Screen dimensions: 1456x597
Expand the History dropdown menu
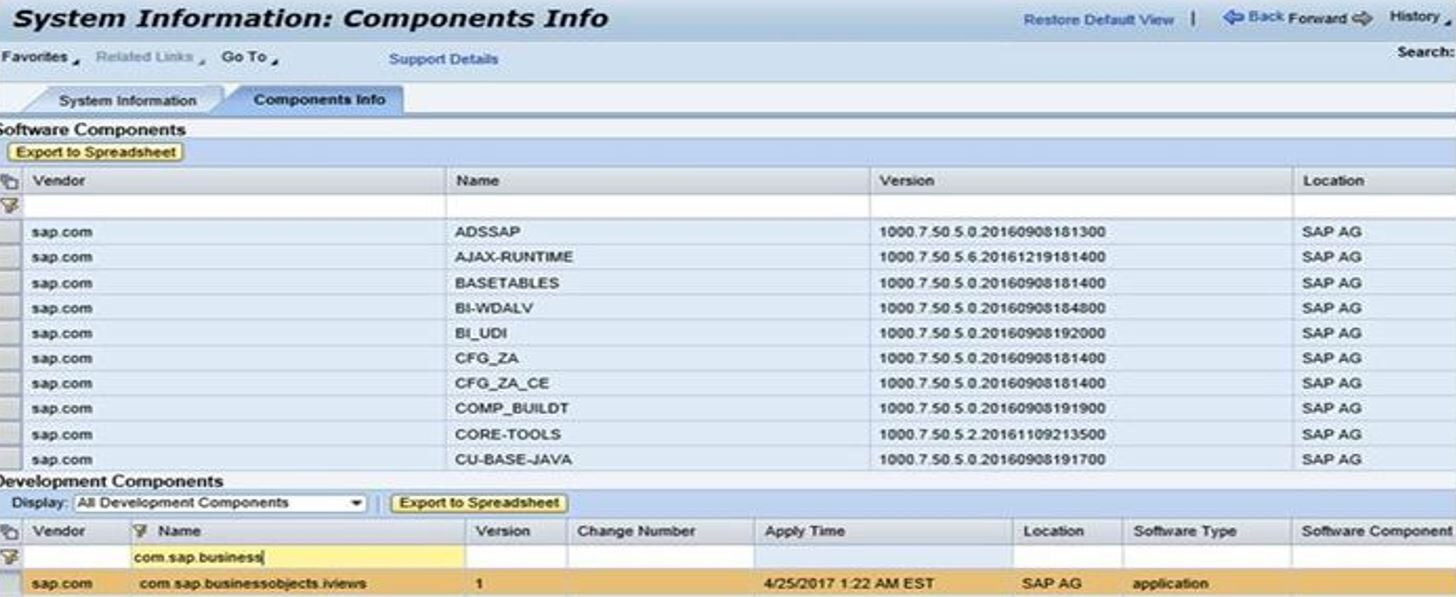pos(1418,17)
